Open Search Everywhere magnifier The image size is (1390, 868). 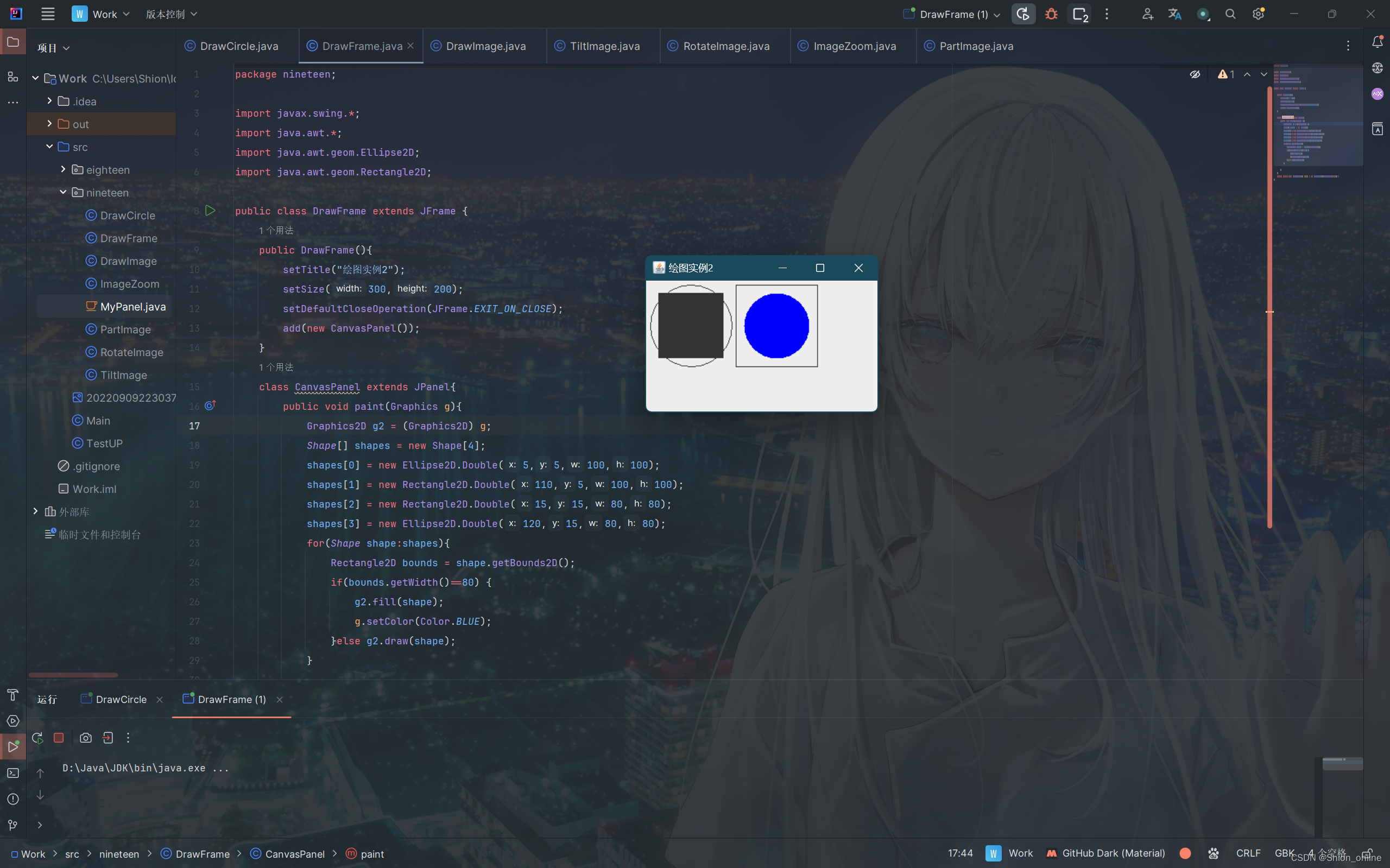pos(1230,14)
